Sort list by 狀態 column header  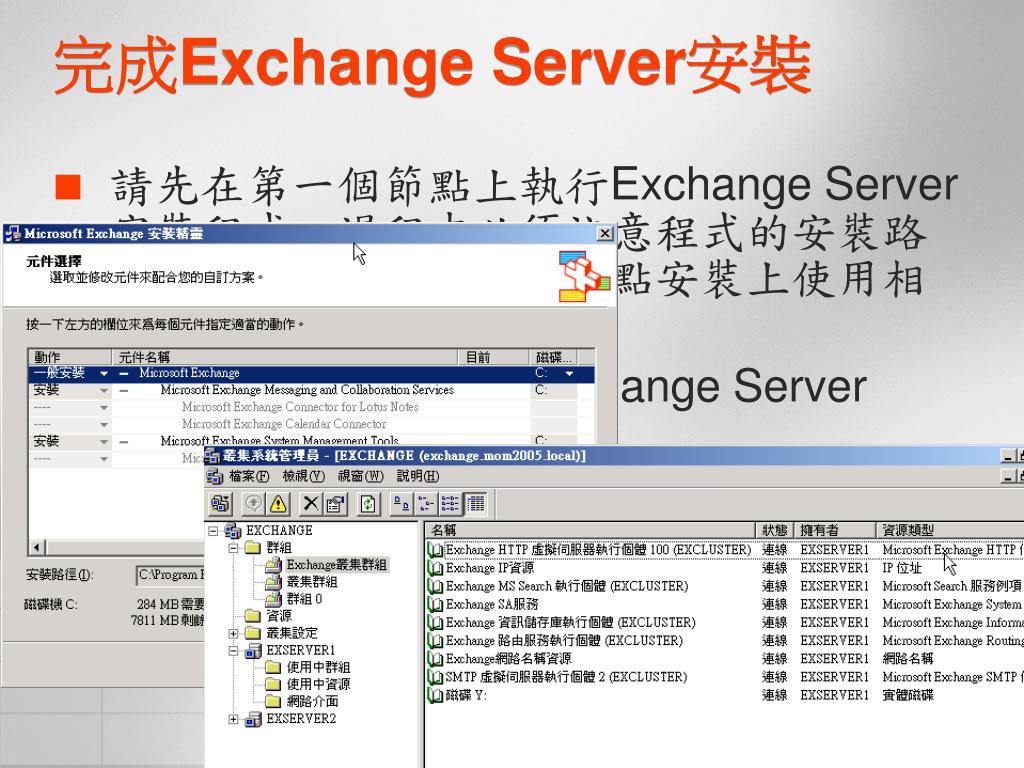point(775,530)
